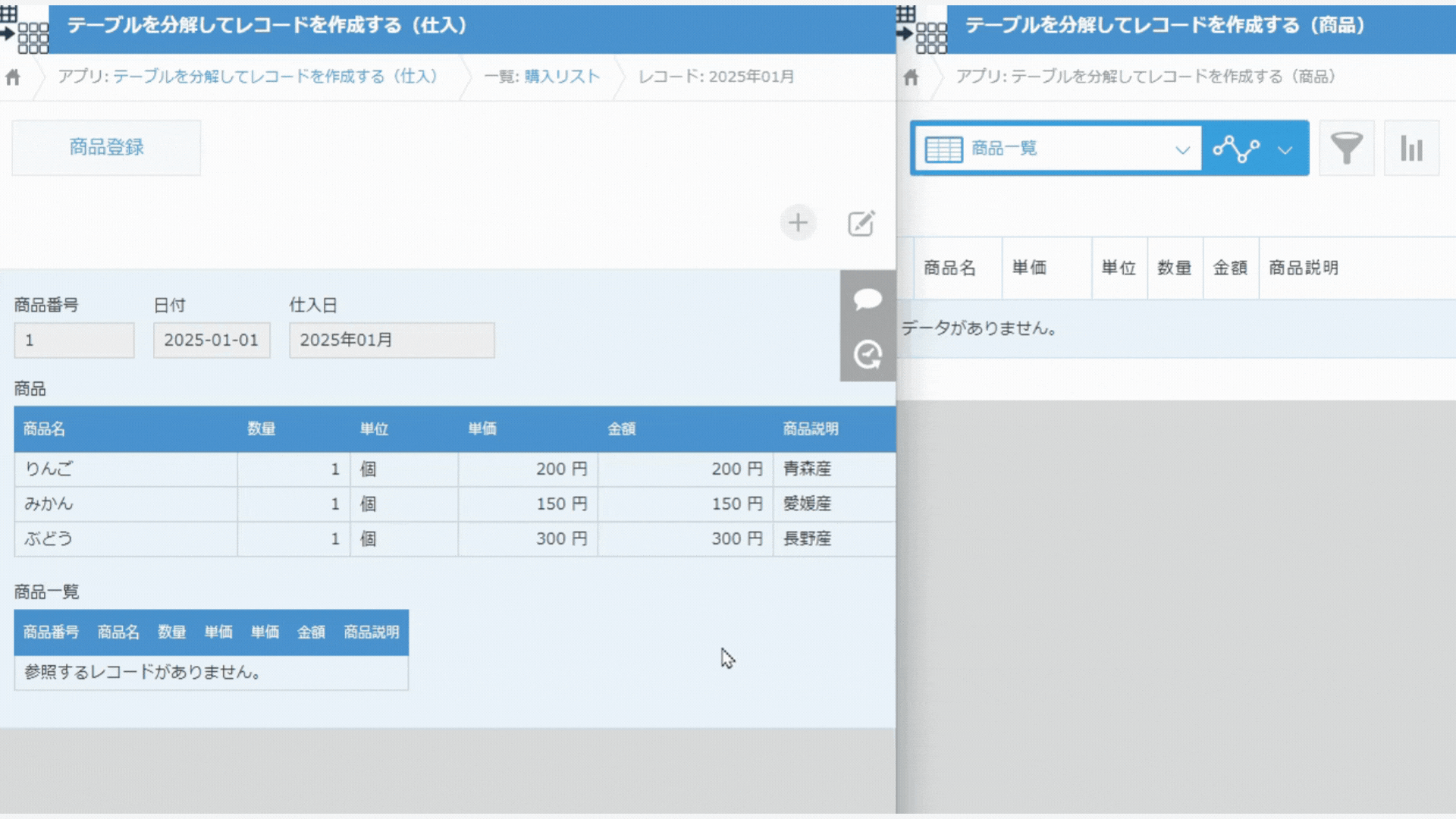Click the 青森産 description cell

click(834, 469)
